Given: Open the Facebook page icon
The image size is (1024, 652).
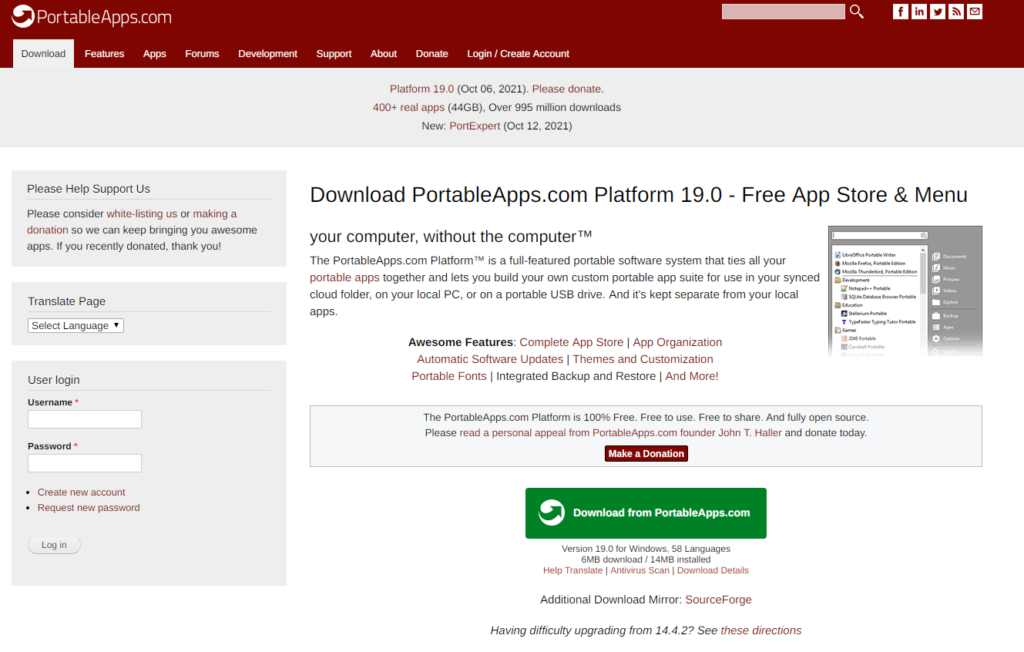Looking at the screenshot, I should coord(900,12).
